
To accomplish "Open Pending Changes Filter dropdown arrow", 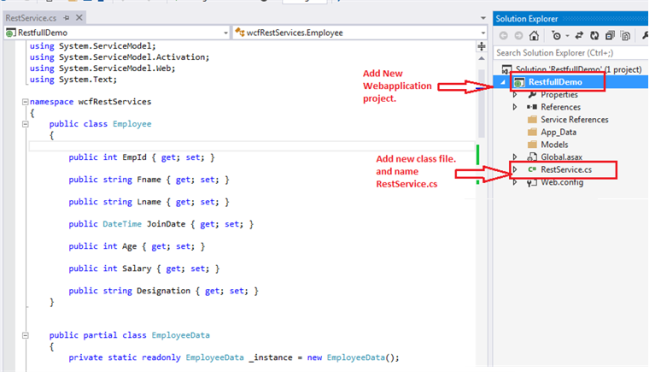I will tap(568, 36).
